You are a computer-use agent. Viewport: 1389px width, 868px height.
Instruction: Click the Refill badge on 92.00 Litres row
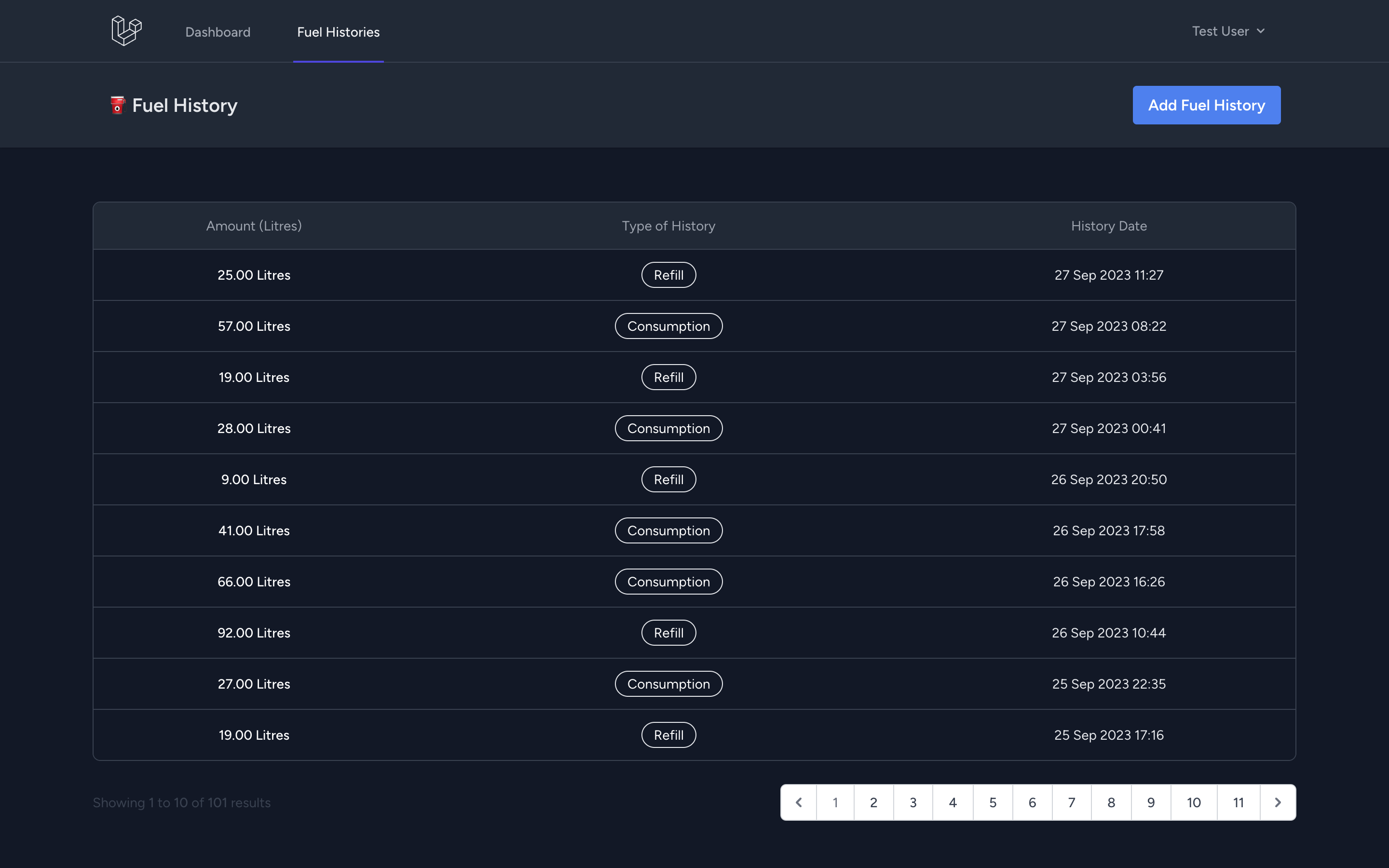(668, 632)
